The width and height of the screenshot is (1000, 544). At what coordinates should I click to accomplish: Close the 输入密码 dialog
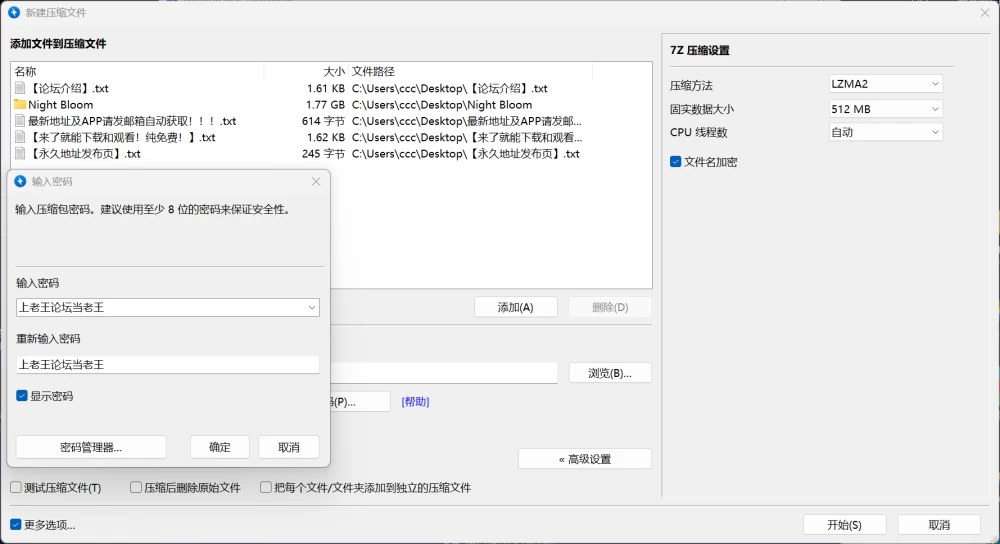click(316, 182)
